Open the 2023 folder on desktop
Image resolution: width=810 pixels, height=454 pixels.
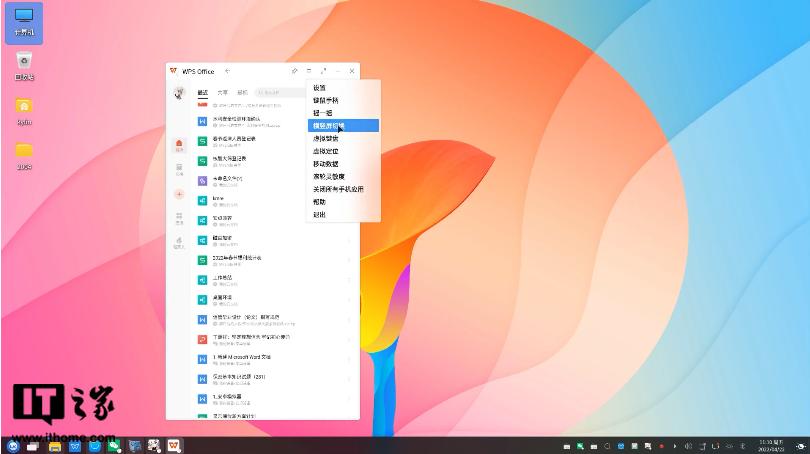24,156
